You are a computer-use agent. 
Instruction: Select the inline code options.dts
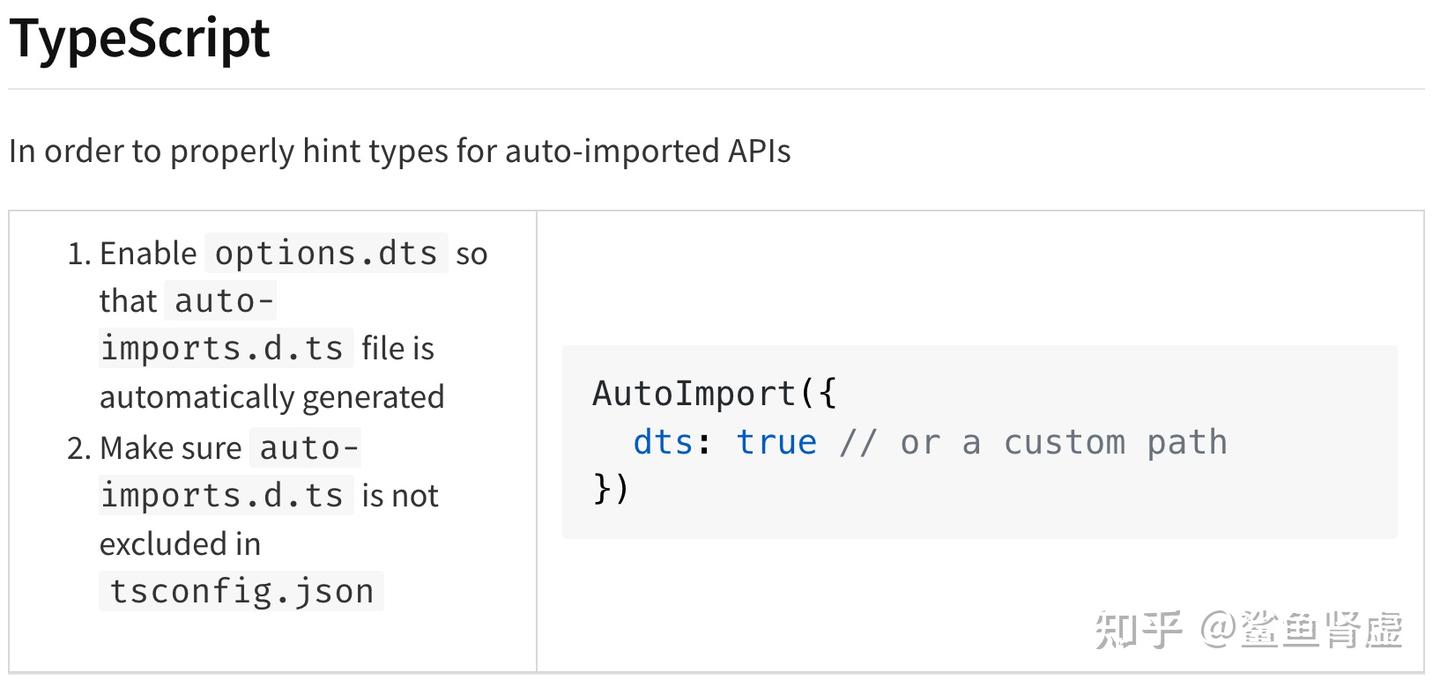tap(324, 252)
